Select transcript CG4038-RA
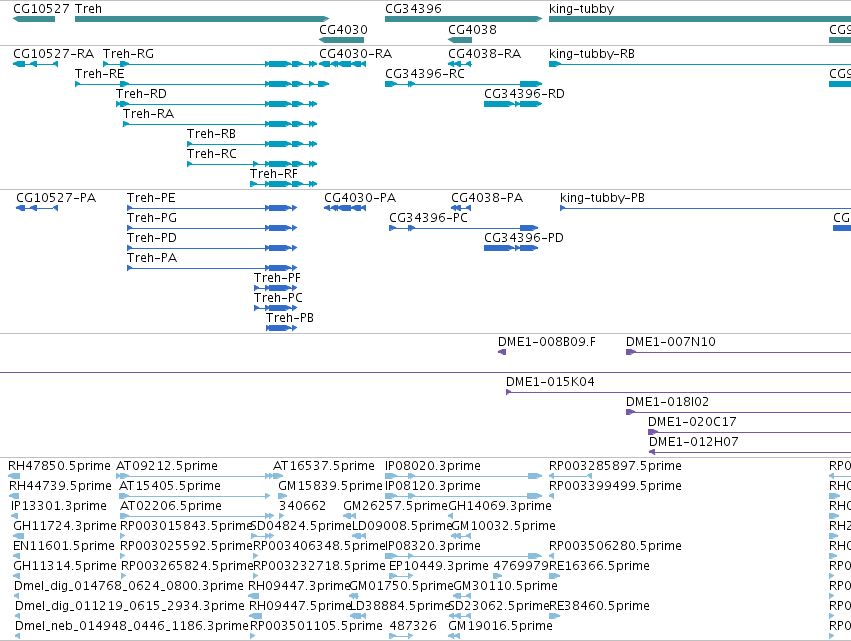Image resolution: width=851 pixels, height=641 pixels. tap(460, 64)
